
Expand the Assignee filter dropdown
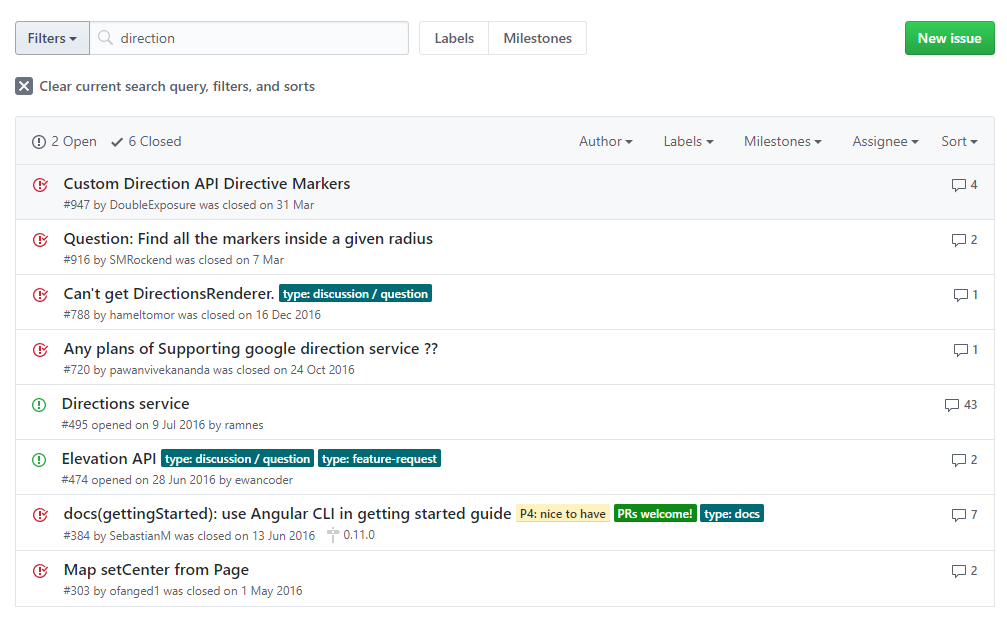[x=885, y=141]
